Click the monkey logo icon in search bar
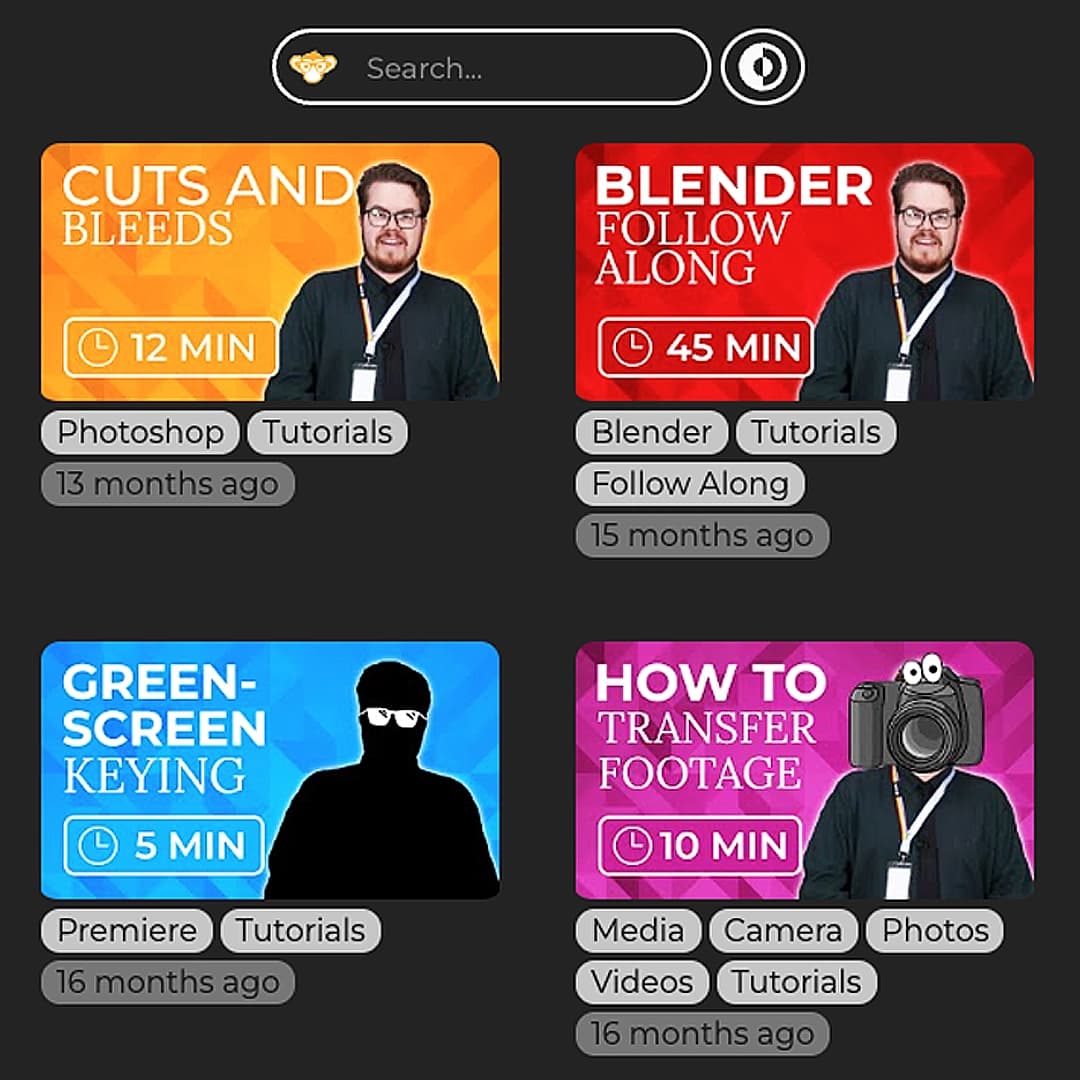Viewport: 1080px width, 1080px height. (x=313, y=67)
